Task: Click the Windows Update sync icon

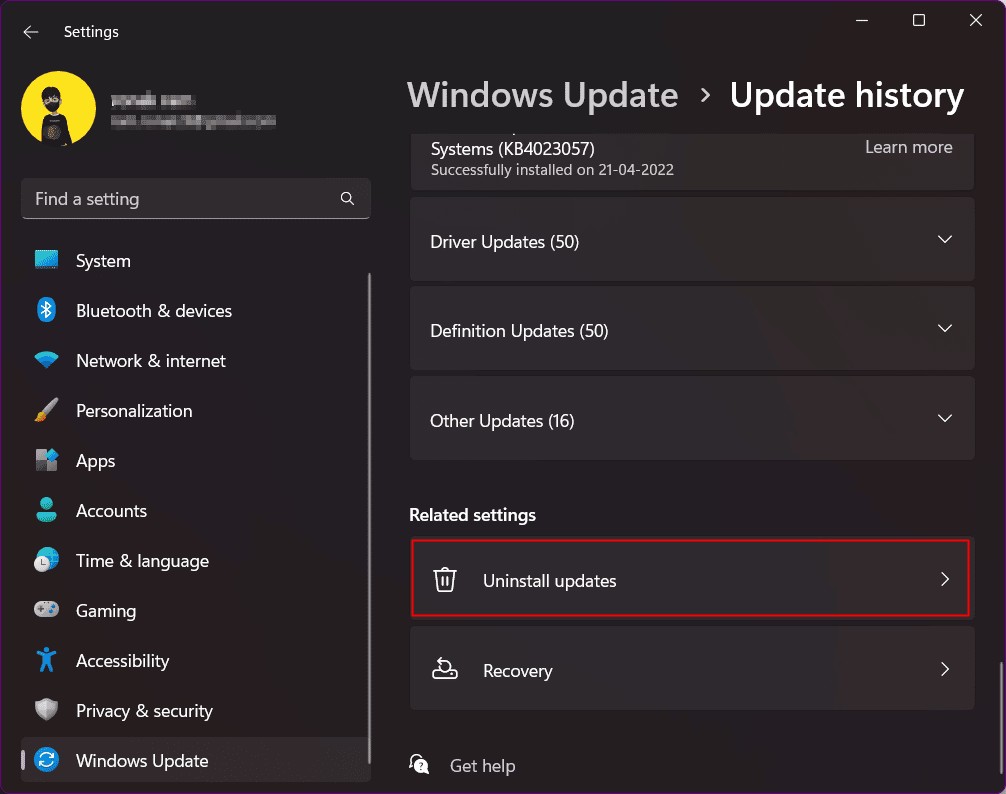Action: (46, 760)
